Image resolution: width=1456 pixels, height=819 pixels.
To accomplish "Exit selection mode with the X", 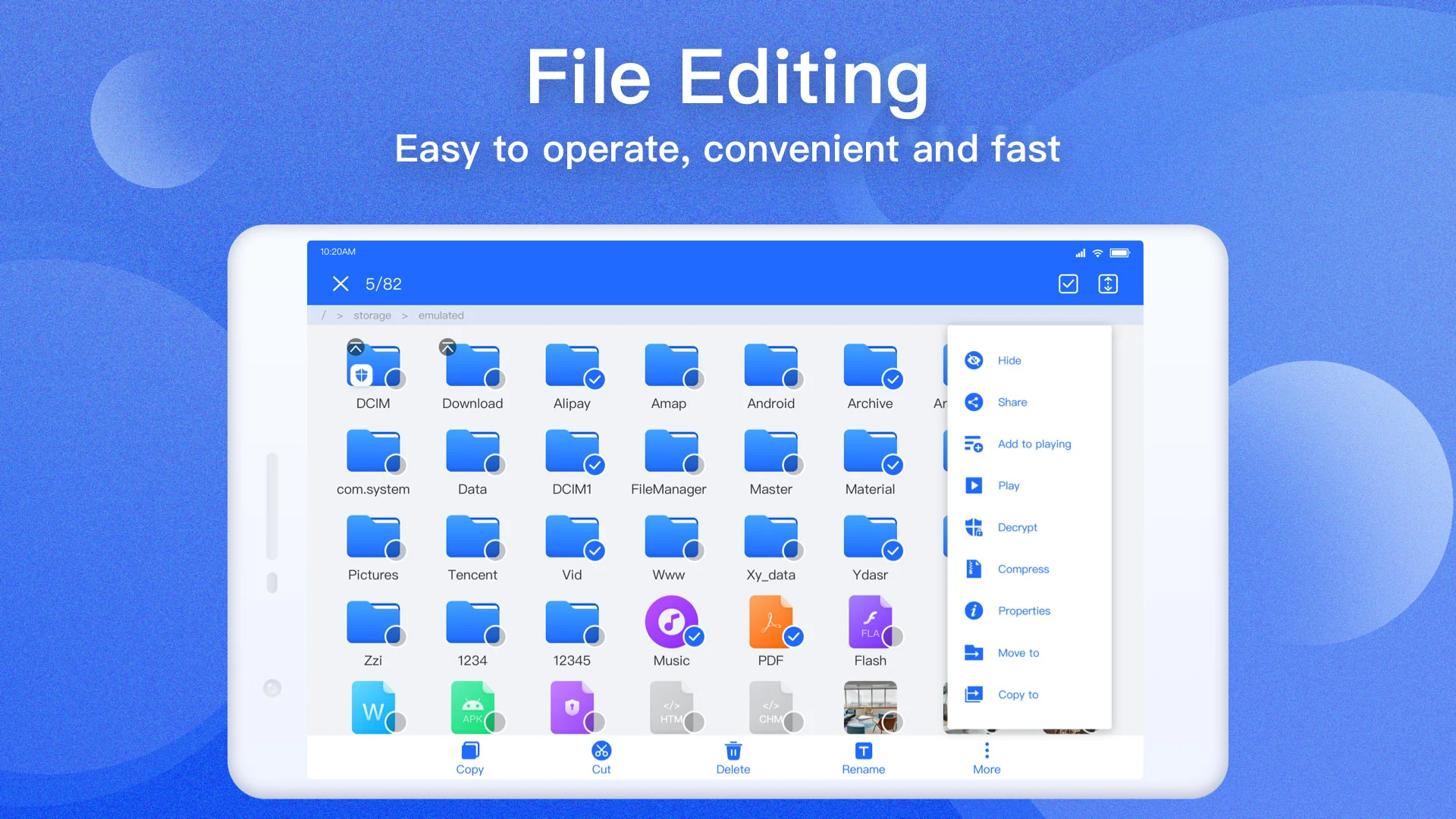I will pos(340,284).
